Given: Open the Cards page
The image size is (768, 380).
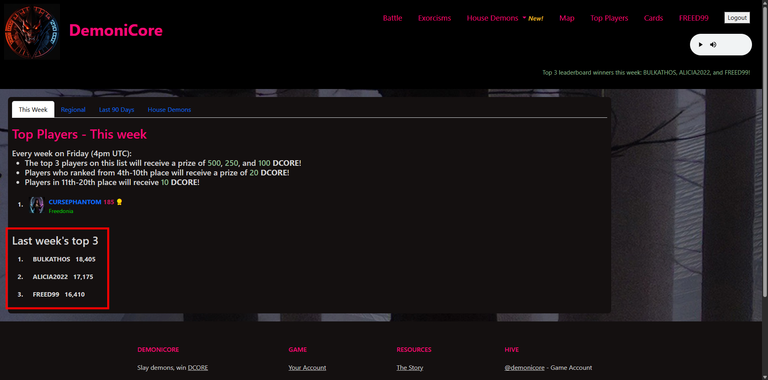Looking at the screenshot, I should click(x=653, y=18).
